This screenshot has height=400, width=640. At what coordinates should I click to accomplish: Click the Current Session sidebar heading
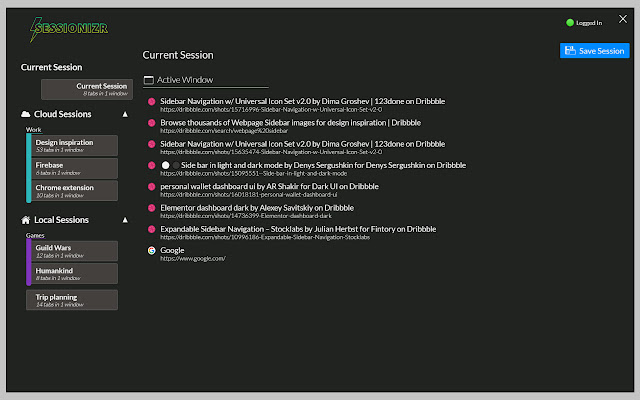[51, 67]
